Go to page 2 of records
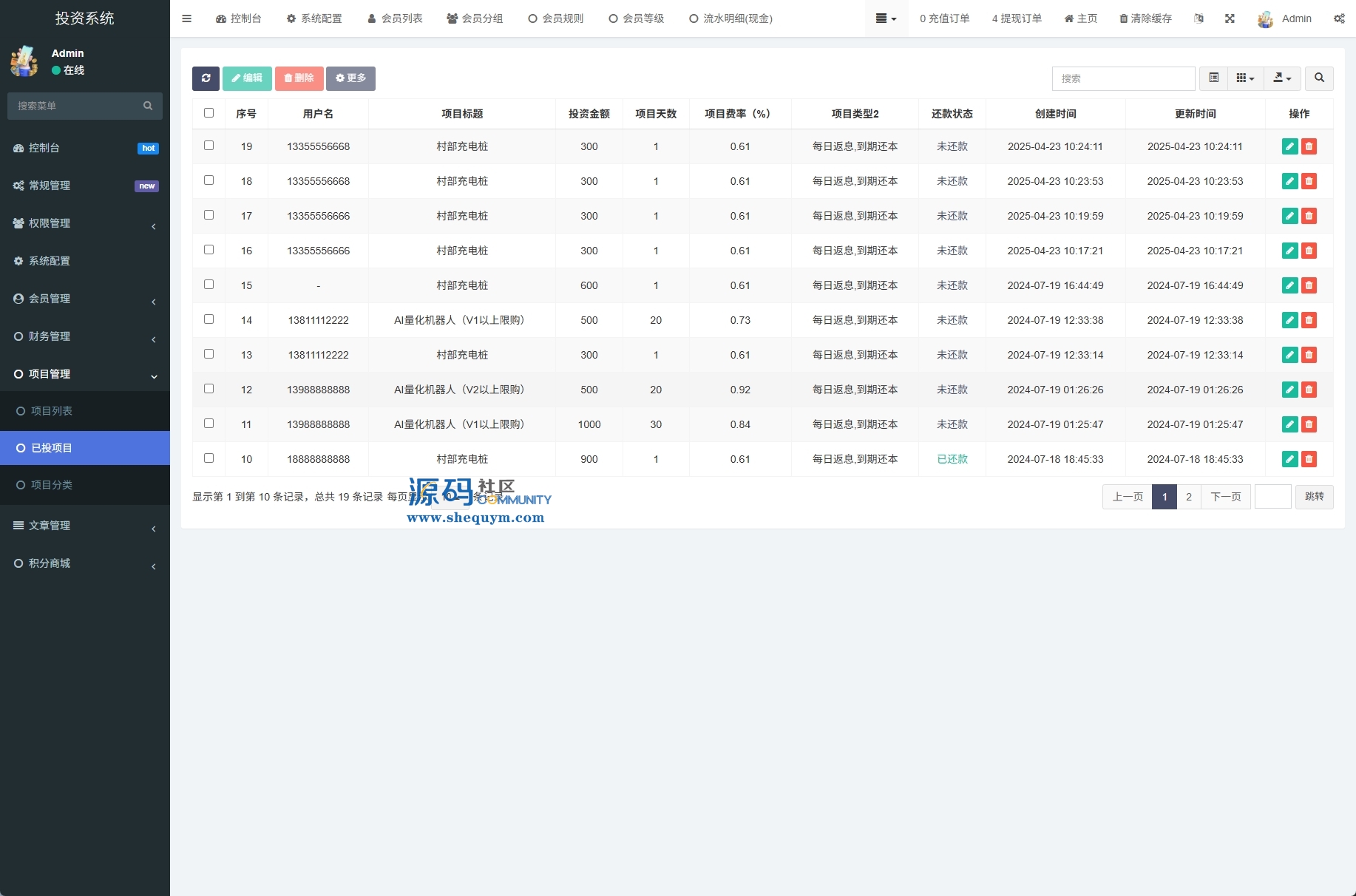Viewport: 1356px width, 896px height. click(x=1189, y=497)
